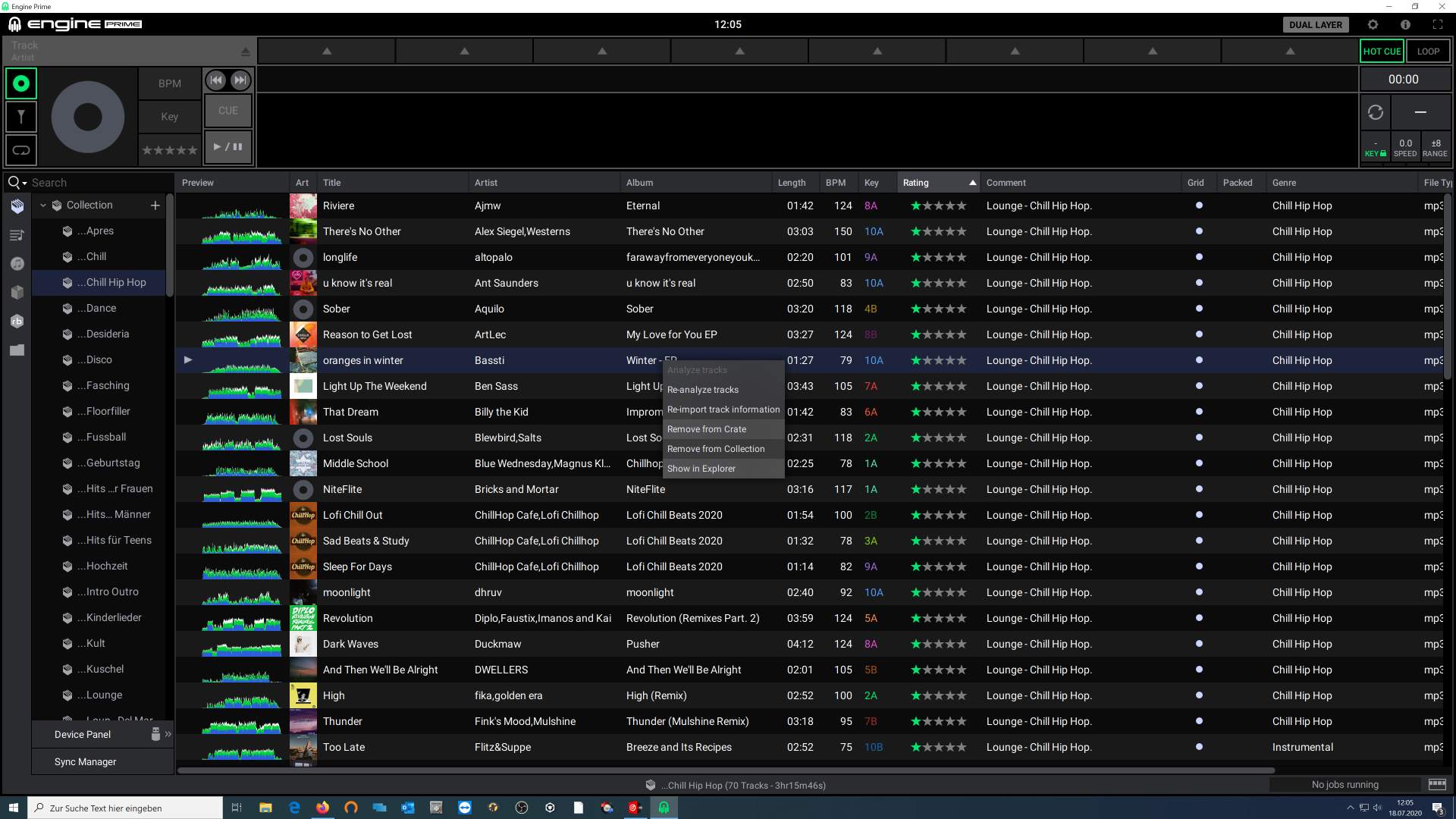Click the Search input field
The image size is (1456, 819).
pos(100,183)
